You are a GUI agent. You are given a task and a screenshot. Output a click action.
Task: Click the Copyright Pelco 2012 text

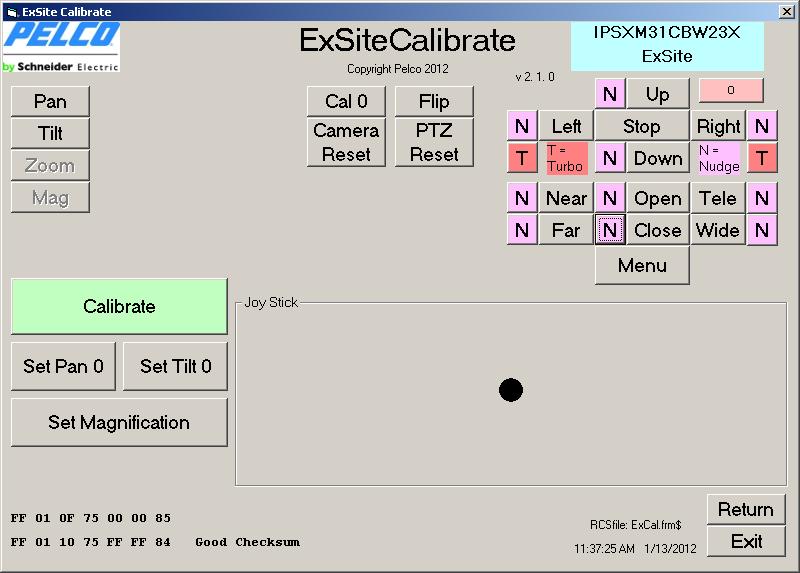397,69
